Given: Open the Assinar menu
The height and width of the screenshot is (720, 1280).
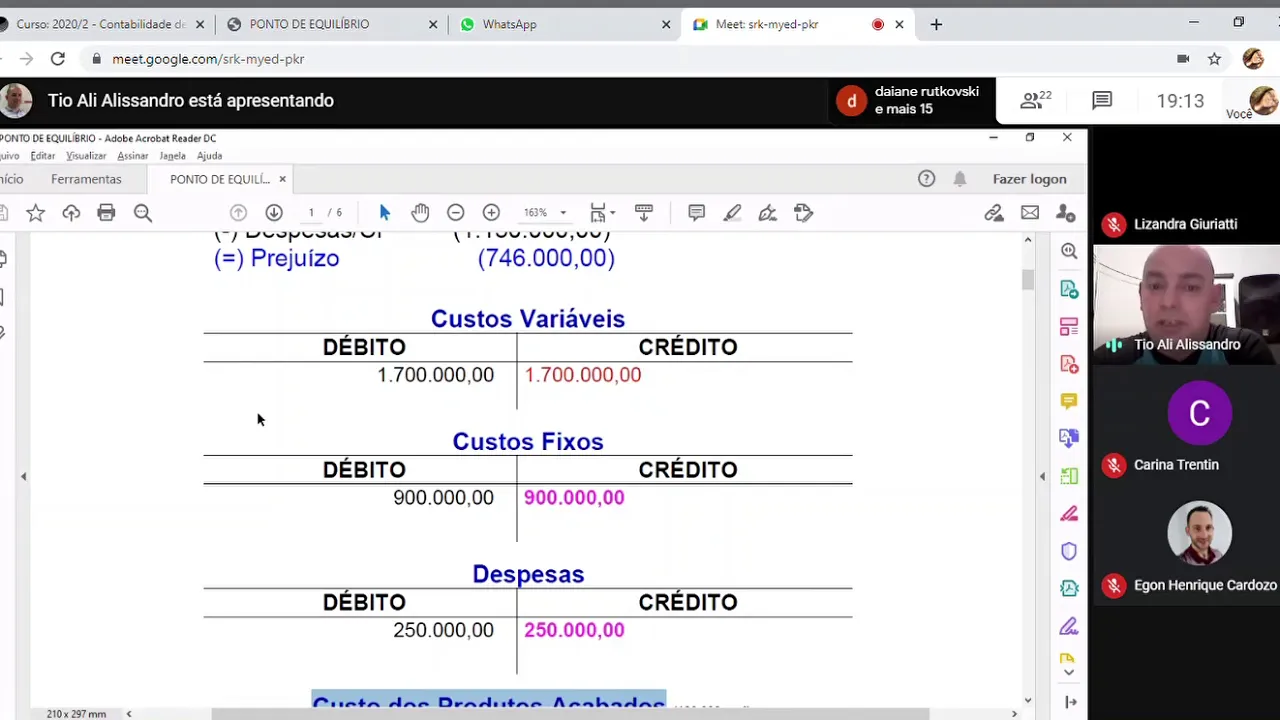Looking at the screenshot, I should point(132,156).
